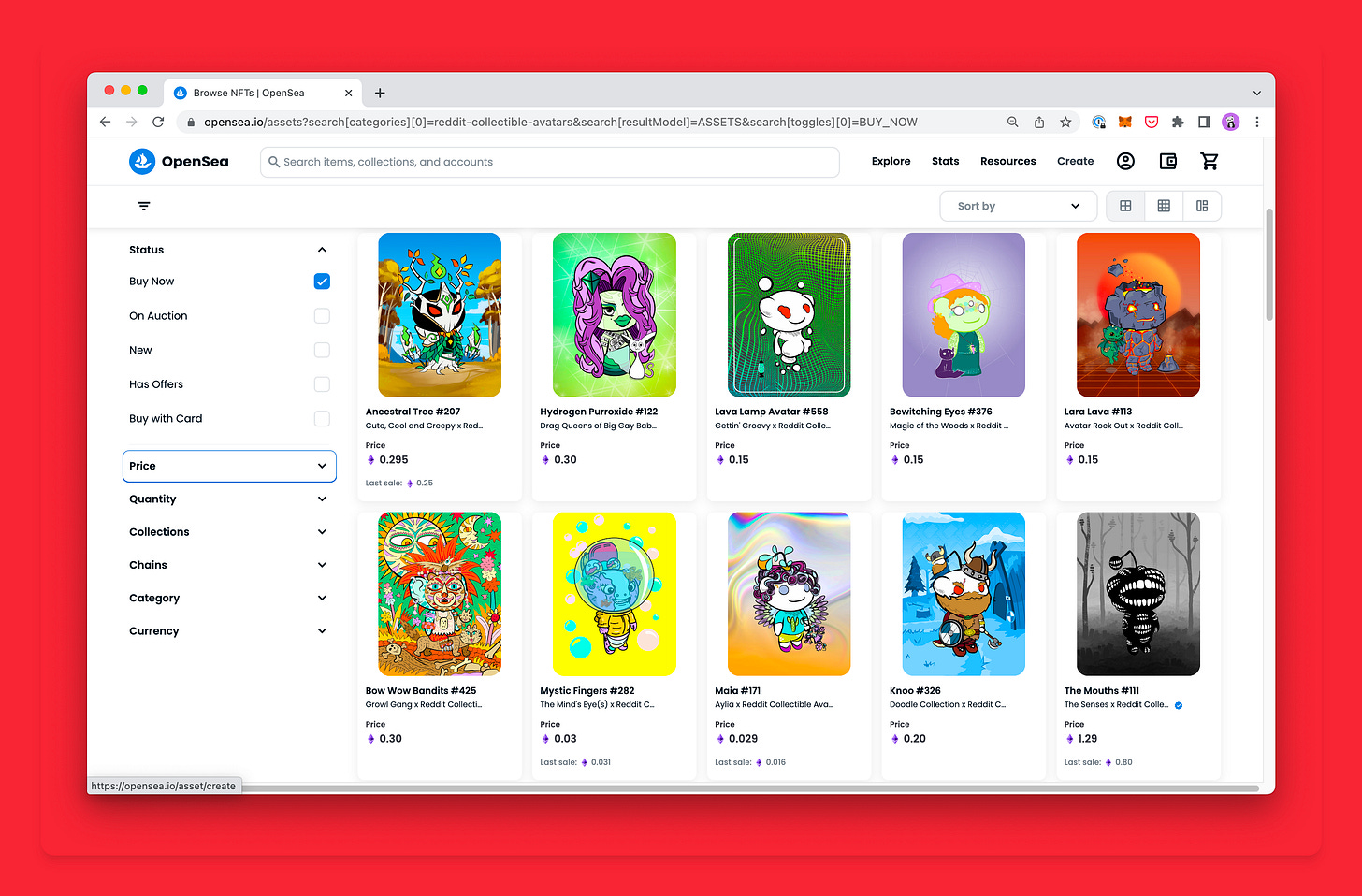Screen dimensions: 1362x896
Task: Close the Browse NFTs tab
Action: [x=349, y=93]
